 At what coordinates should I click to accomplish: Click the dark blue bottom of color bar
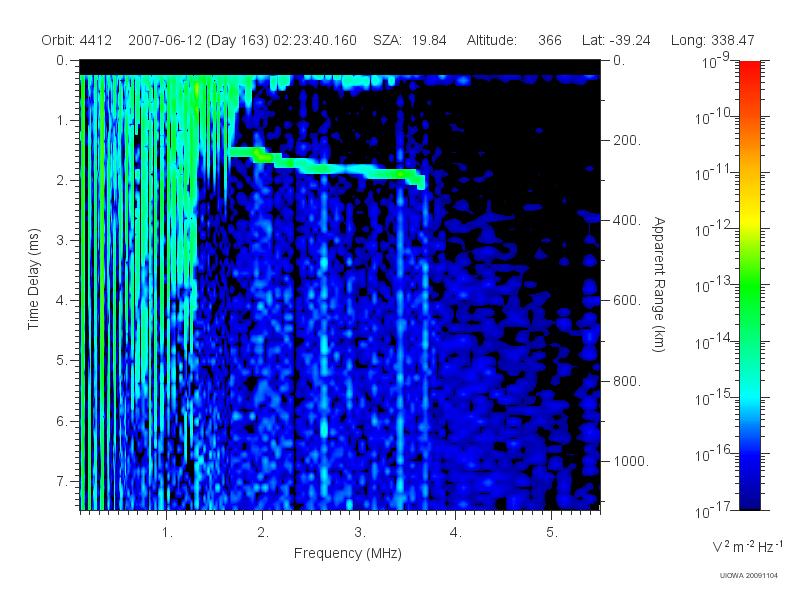(x=749, y=500)
